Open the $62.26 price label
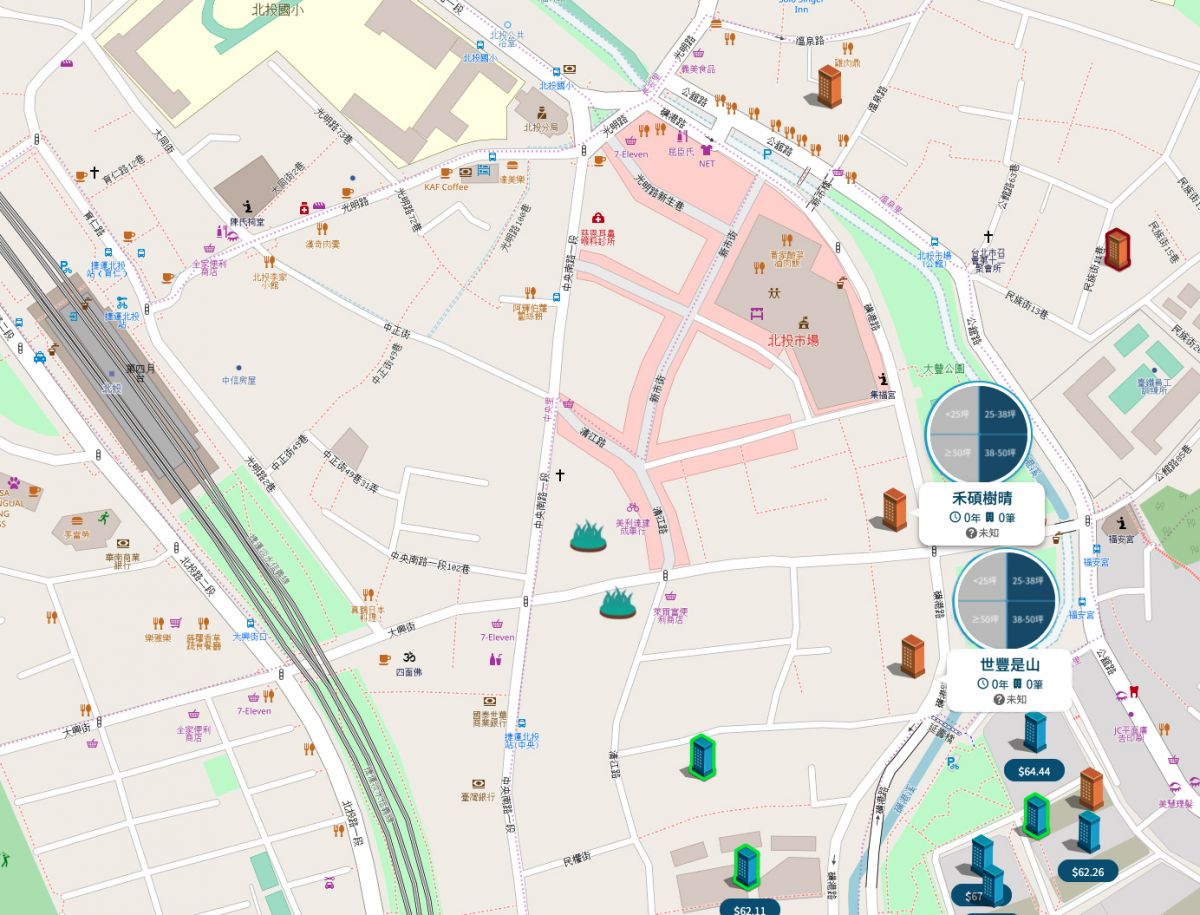The height and width of the screenshot is (915, 1200). (x=1088, y=871)
